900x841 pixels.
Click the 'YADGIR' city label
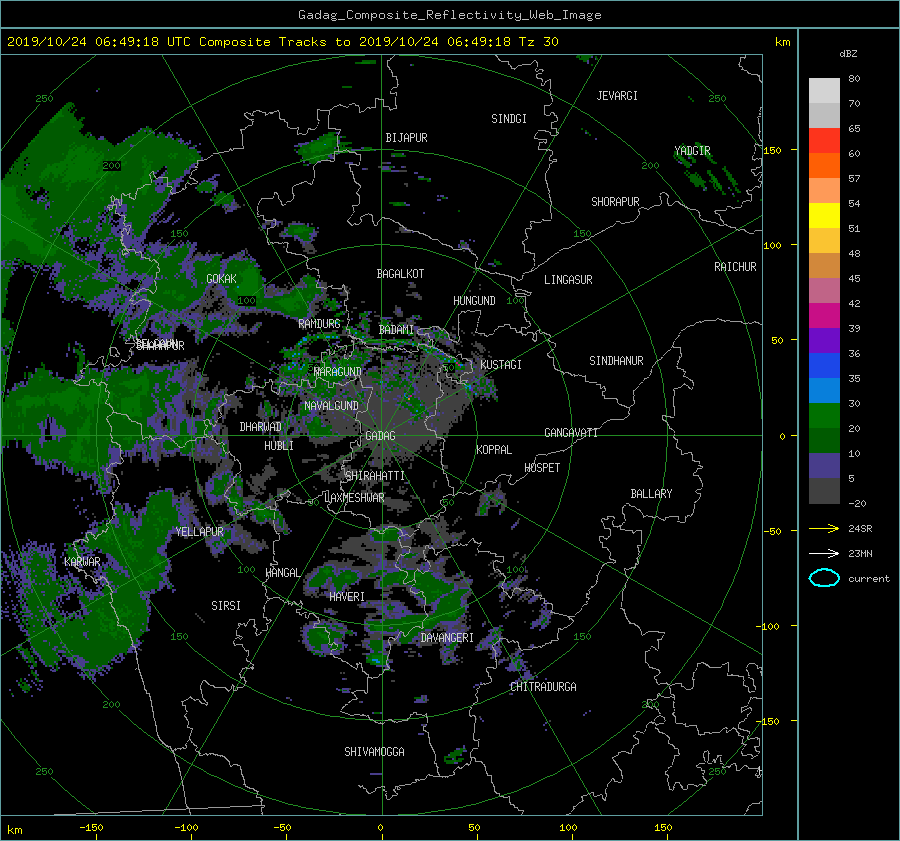pos(692,151)
